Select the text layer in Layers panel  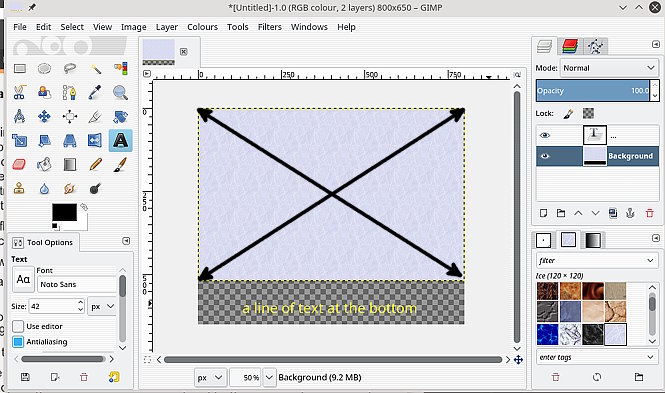597,136
